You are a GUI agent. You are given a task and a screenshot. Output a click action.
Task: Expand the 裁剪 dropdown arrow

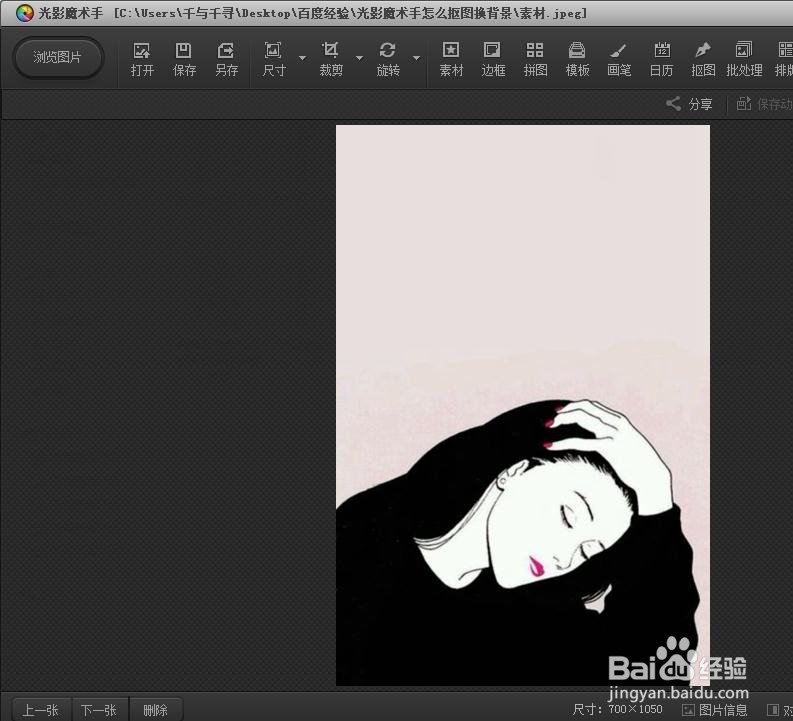point(360,58)
